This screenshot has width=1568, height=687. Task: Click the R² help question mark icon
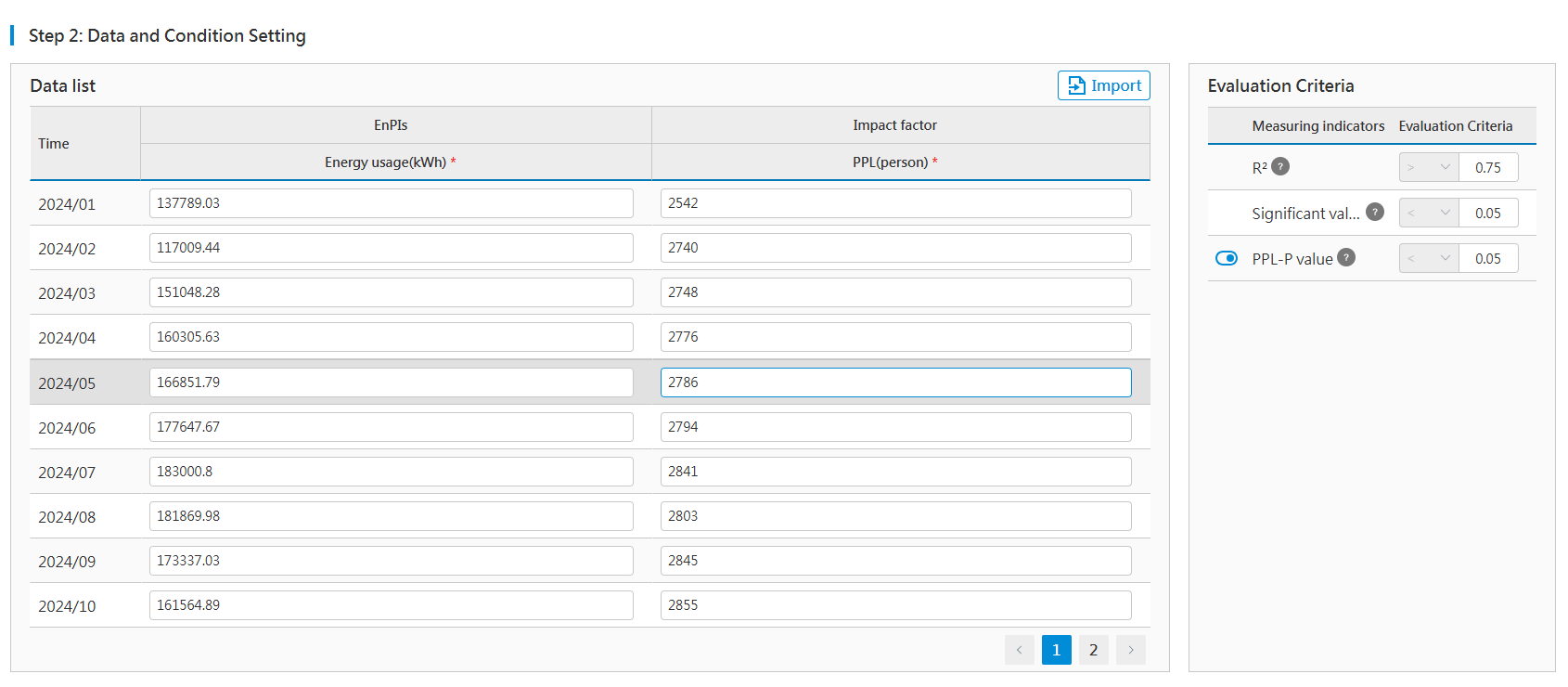pos(1280,167)
